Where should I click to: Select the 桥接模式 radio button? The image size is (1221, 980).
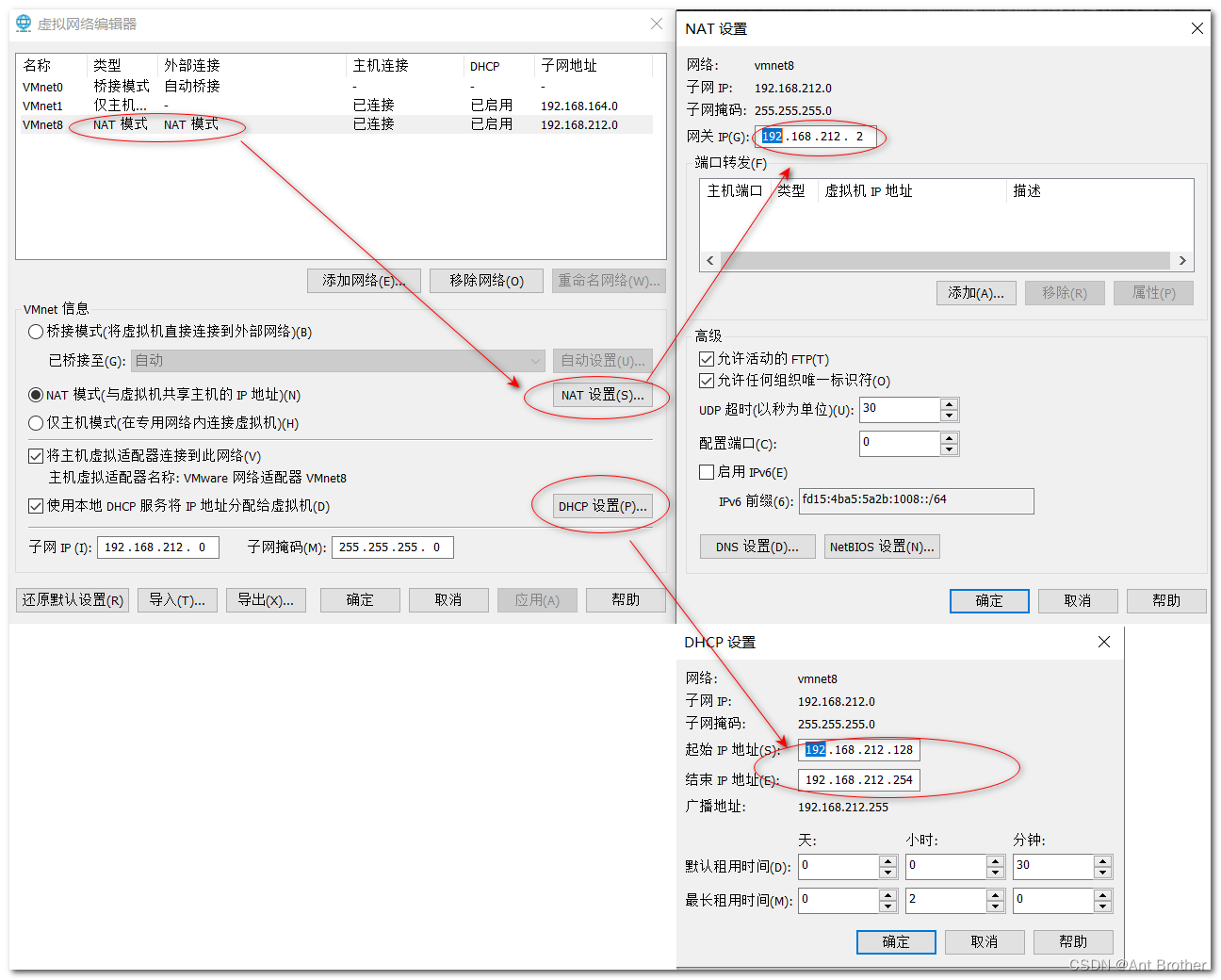pyautogui.click(x=35, y=332)
